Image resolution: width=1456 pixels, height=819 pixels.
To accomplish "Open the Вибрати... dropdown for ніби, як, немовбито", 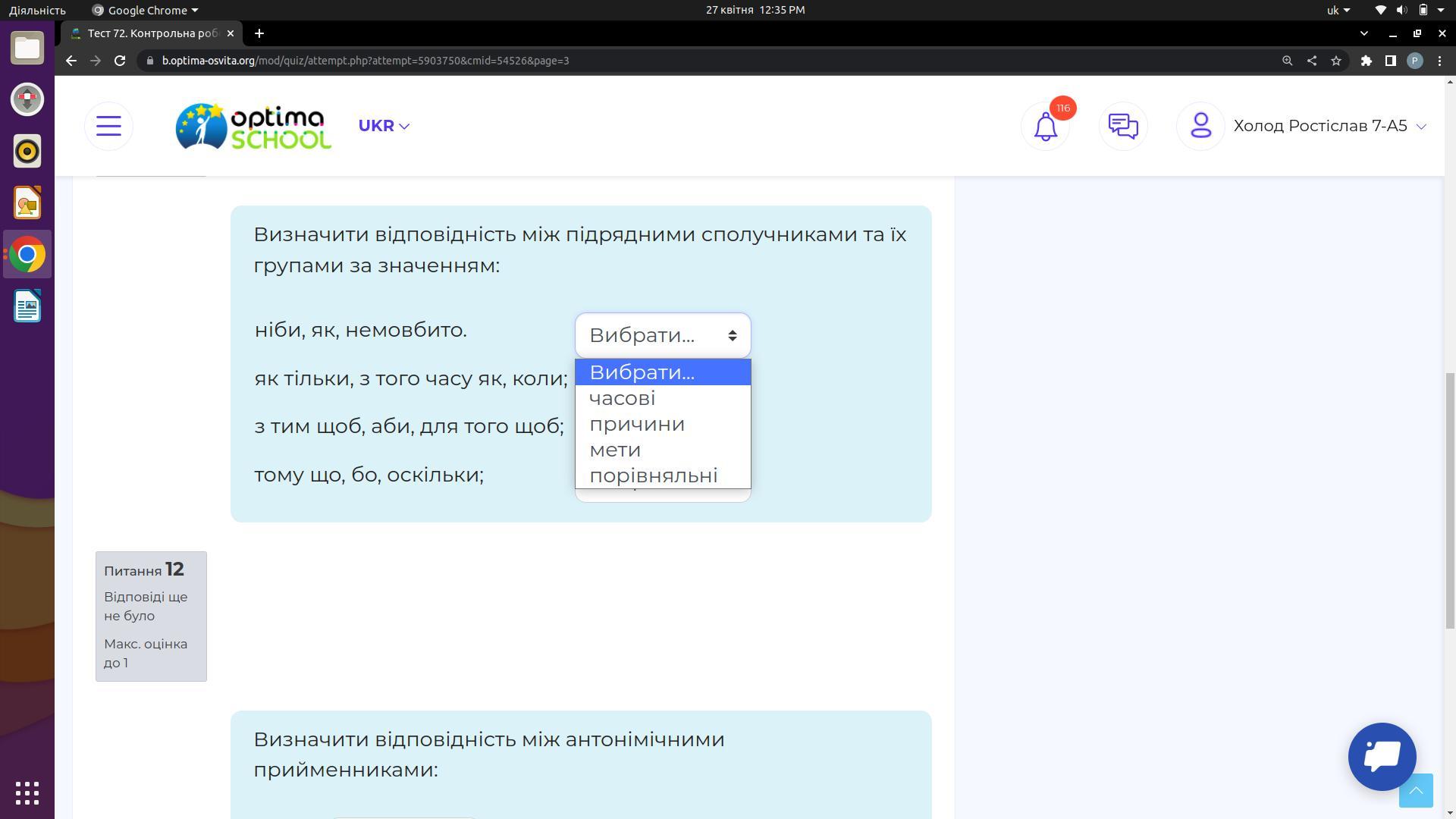I will click(663, 335).
